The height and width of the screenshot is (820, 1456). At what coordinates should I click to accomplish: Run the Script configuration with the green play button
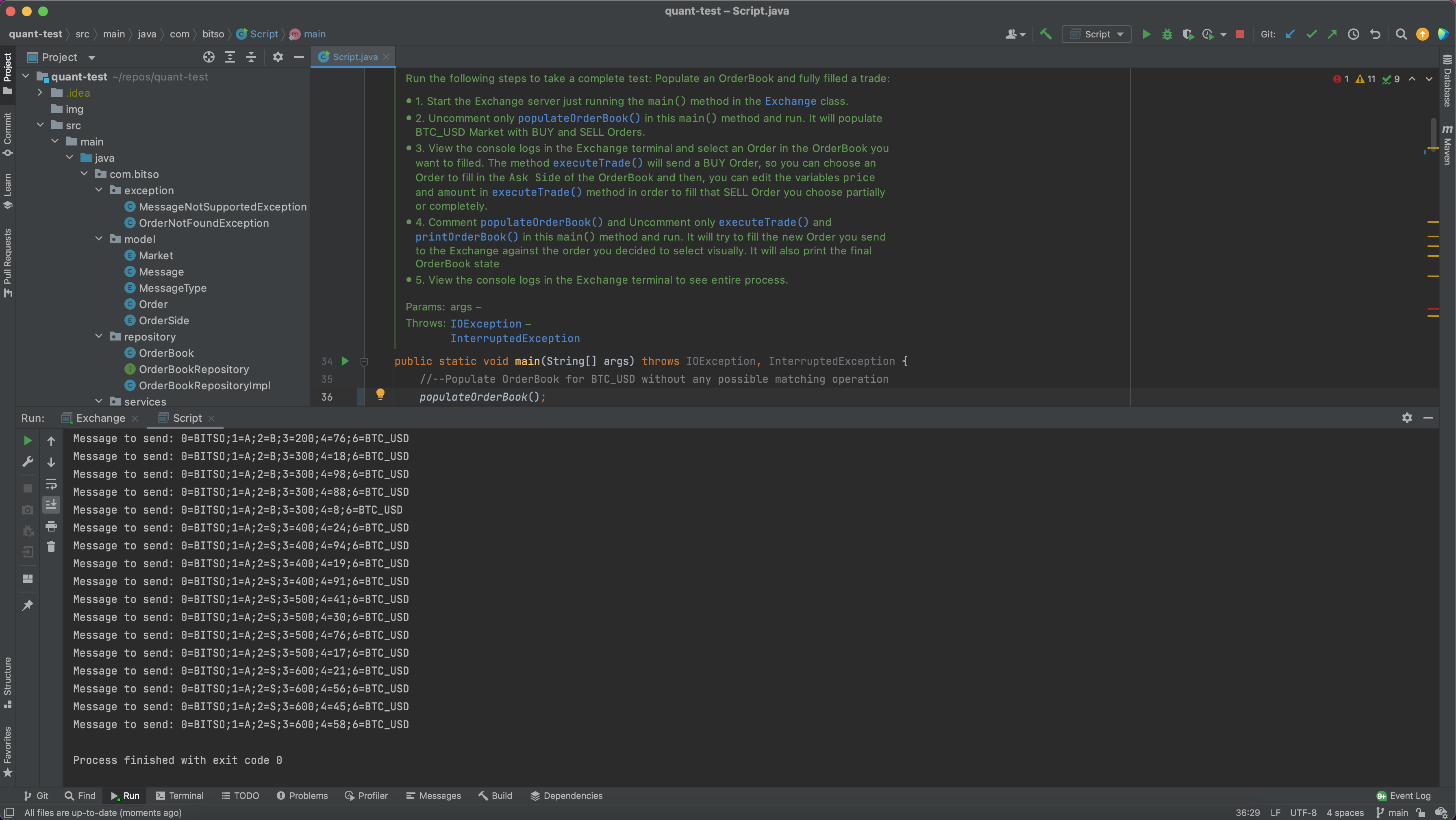click(1146, 35)
